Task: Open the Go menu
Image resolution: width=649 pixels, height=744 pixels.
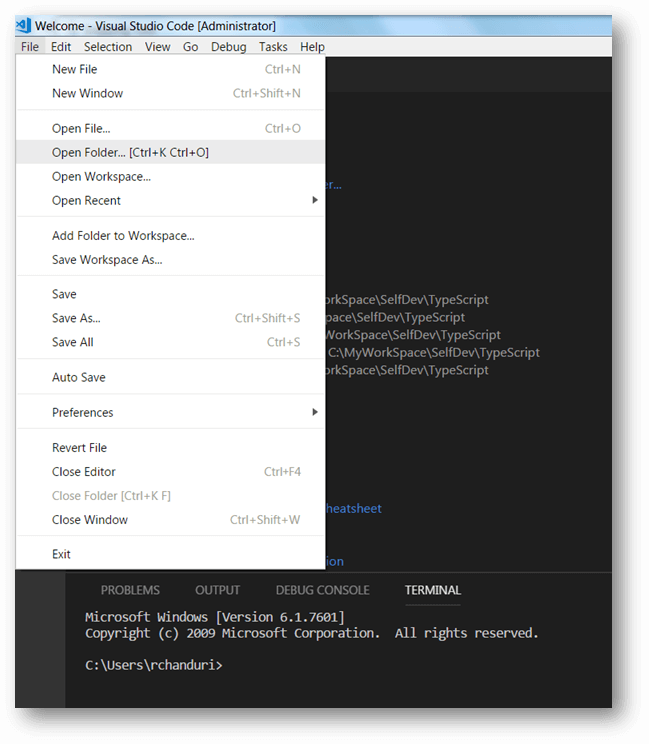Action: click(x=190, y=47)
